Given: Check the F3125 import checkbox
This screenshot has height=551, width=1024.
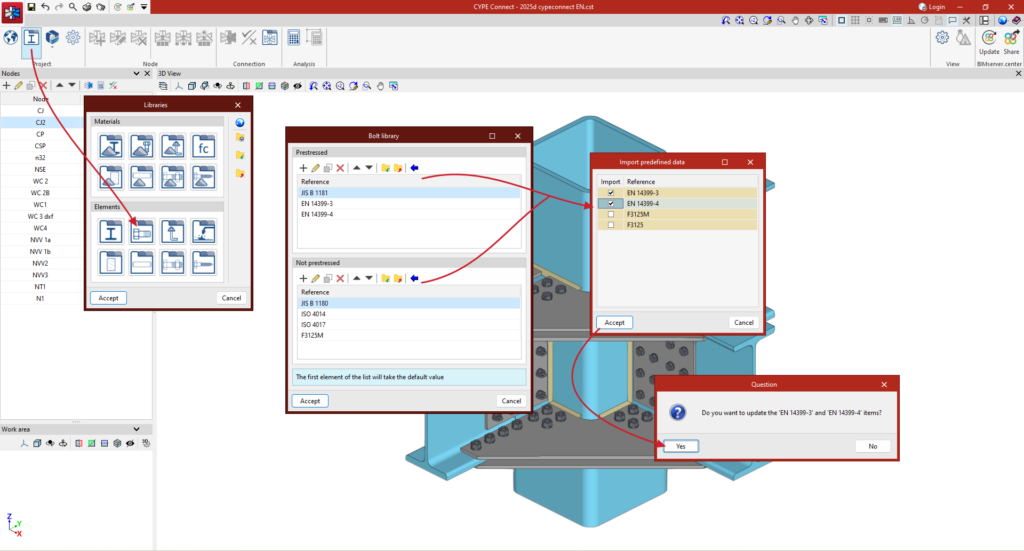Looking at the screenshot, I should pyautogui.click(x=611, y=225).
